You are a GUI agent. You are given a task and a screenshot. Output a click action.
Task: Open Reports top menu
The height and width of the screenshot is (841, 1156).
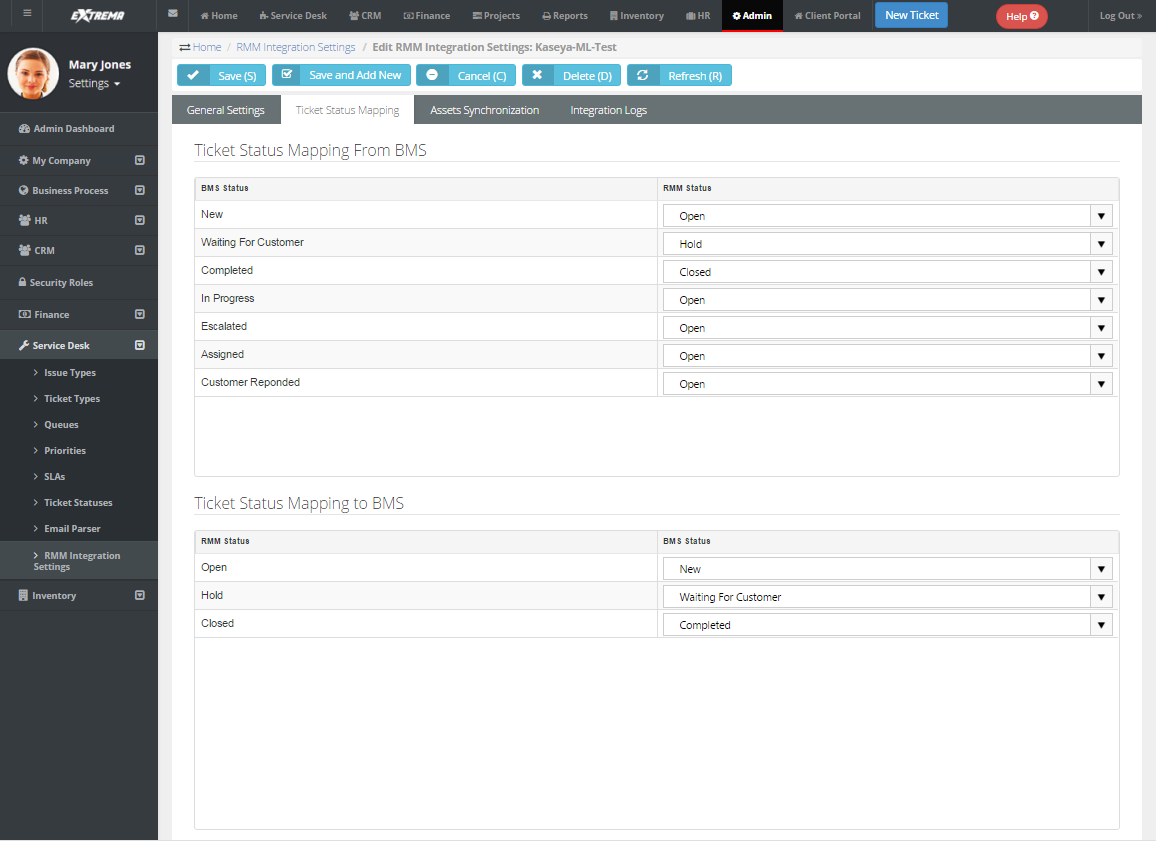pyautogui.click(x=565, y=15)
